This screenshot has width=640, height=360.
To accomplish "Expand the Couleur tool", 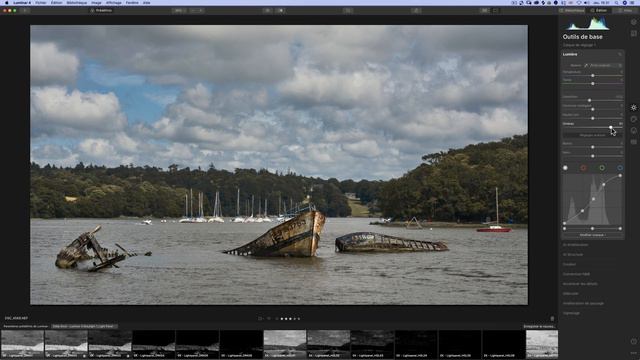I will click(569, 264).
